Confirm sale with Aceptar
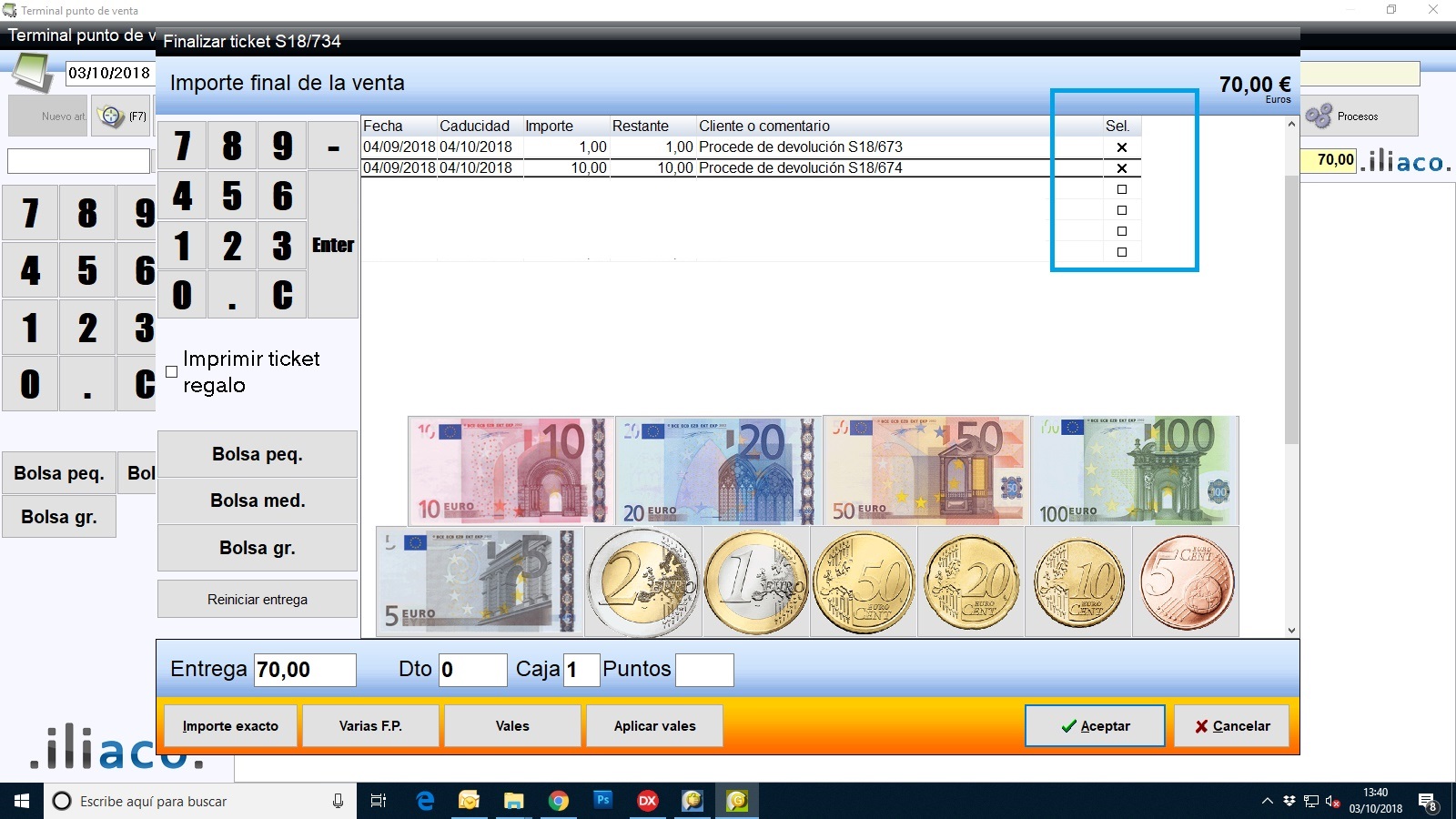 1095,725
